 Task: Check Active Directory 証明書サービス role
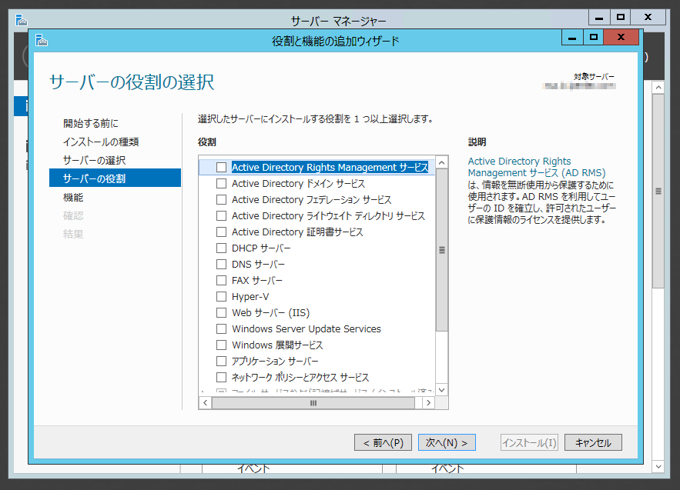221,232
